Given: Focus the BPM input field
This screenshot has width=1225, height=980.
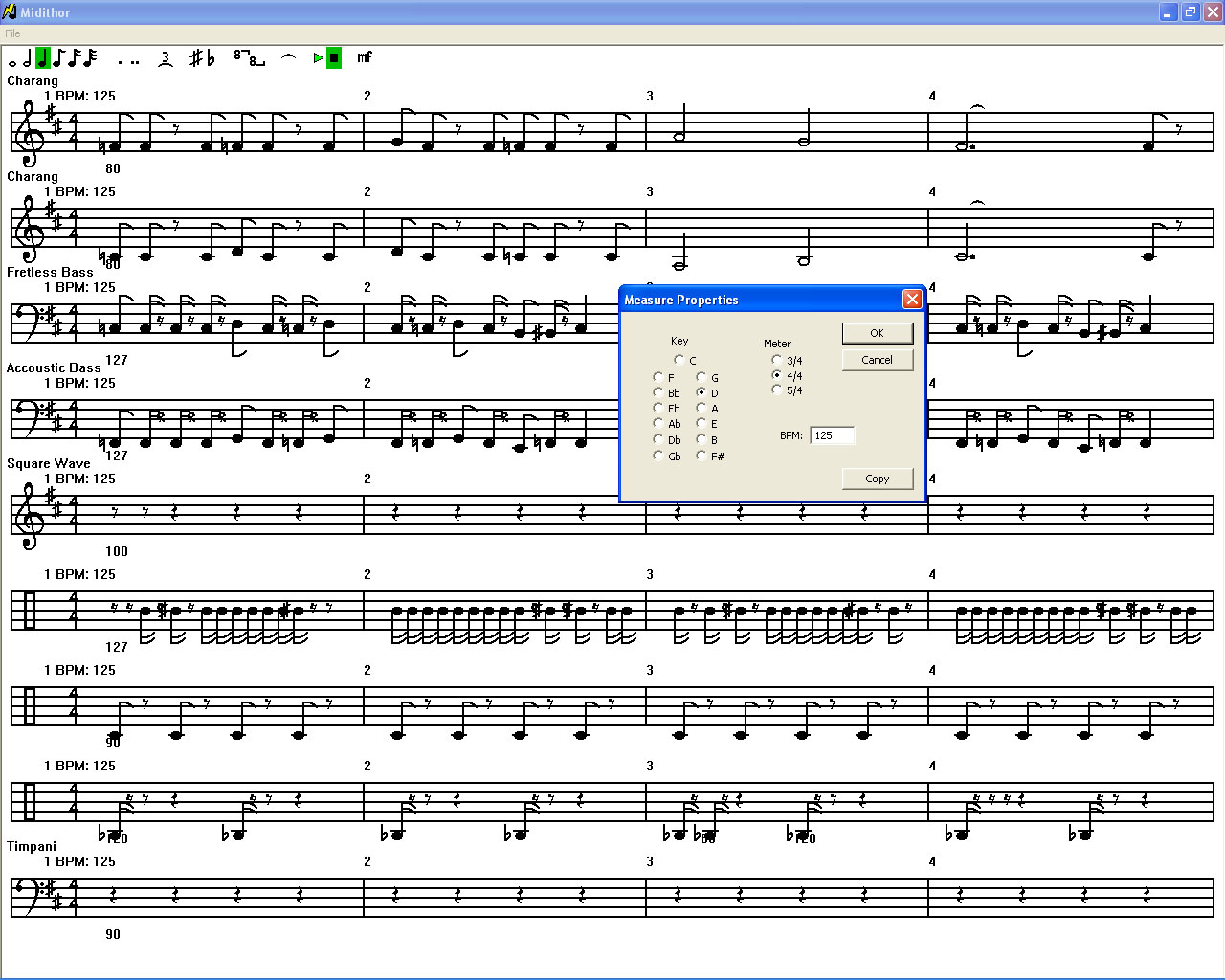Looking at the screenshot, I should click(x=832, y=435).
